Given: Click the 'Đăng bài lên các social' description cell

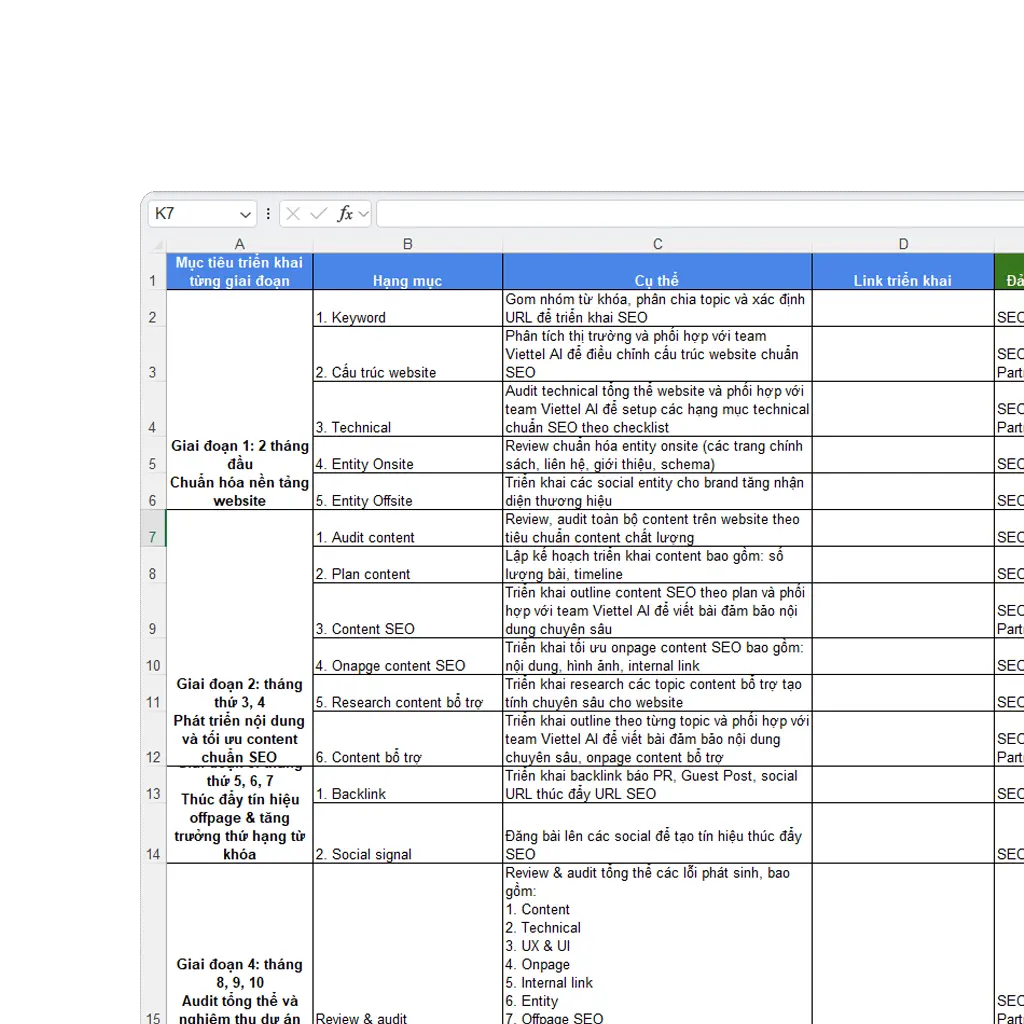Looking at the screenshot, I should pos(658,833).
